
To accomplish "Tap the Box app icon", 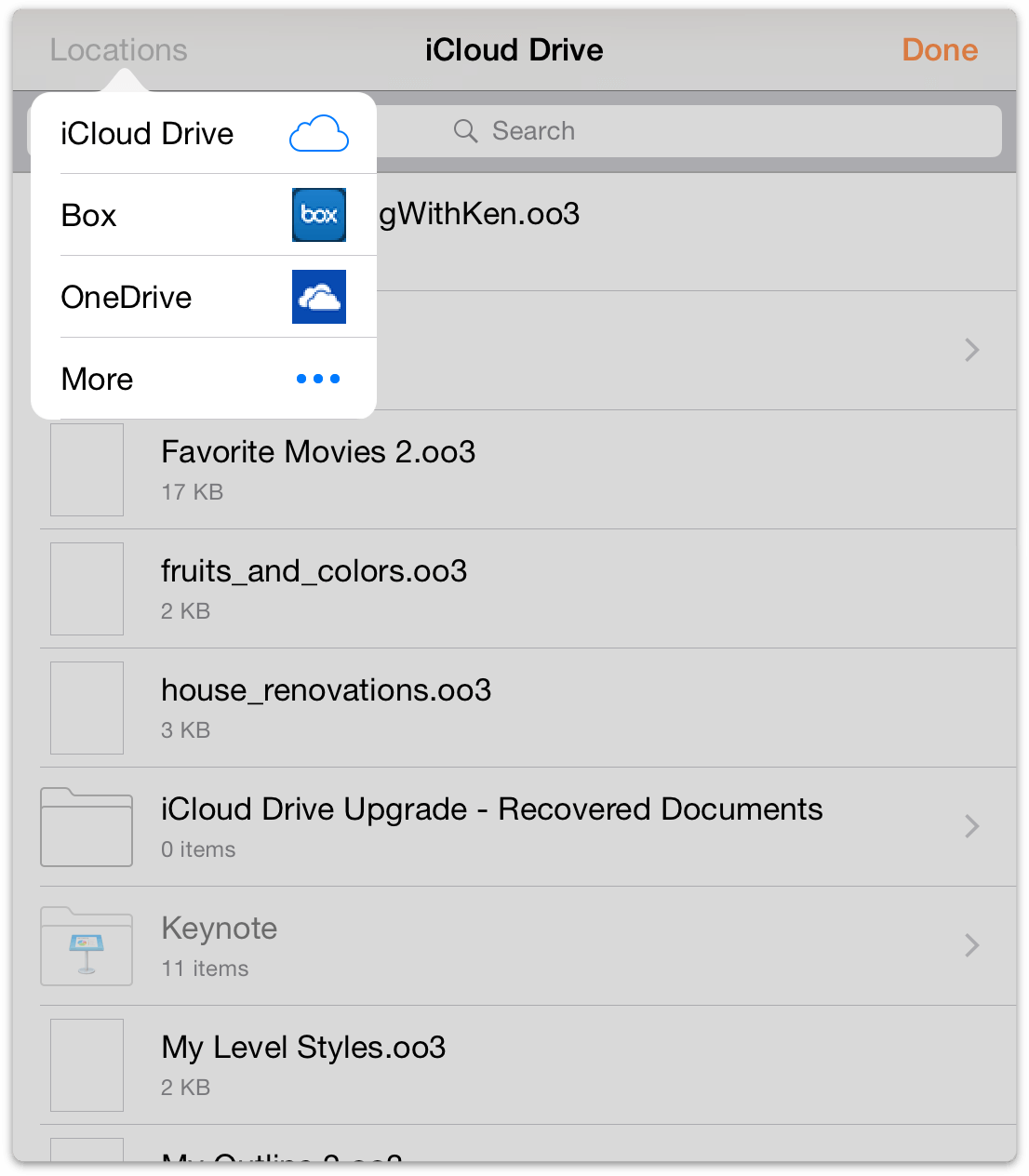I will tap(319, 215).
